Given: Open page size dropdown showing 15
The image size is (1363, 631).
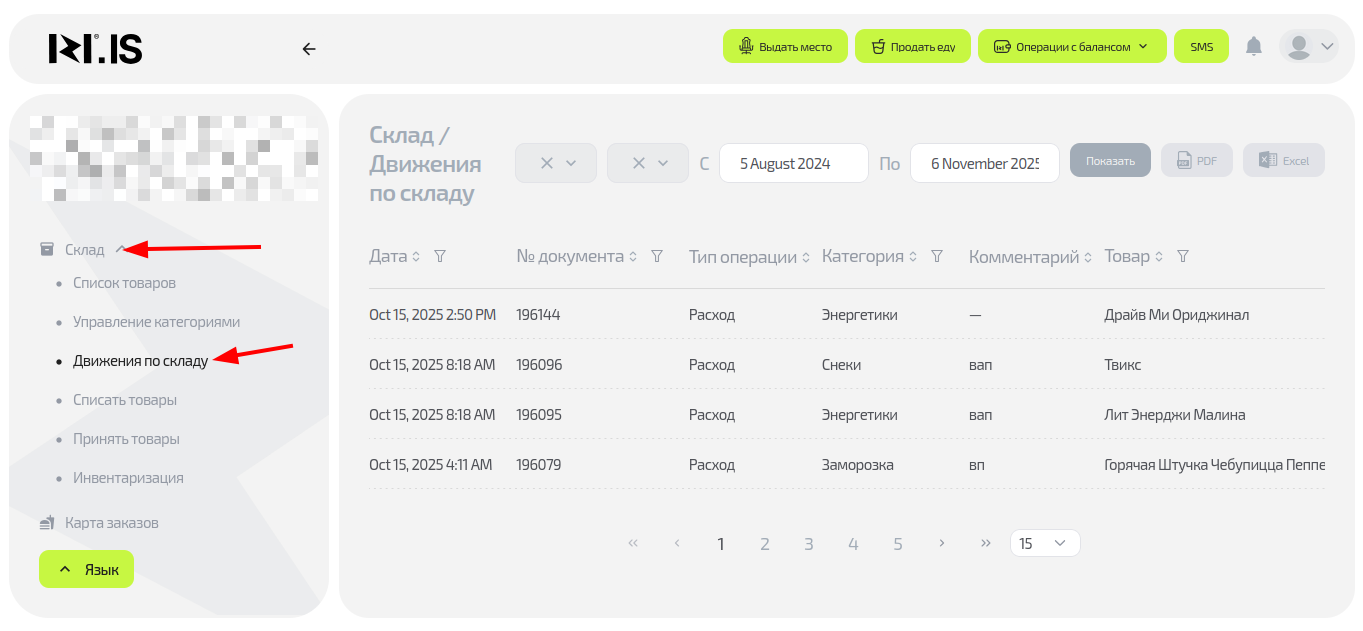Looking at the screenshot, I should (x=1045, y=543).
